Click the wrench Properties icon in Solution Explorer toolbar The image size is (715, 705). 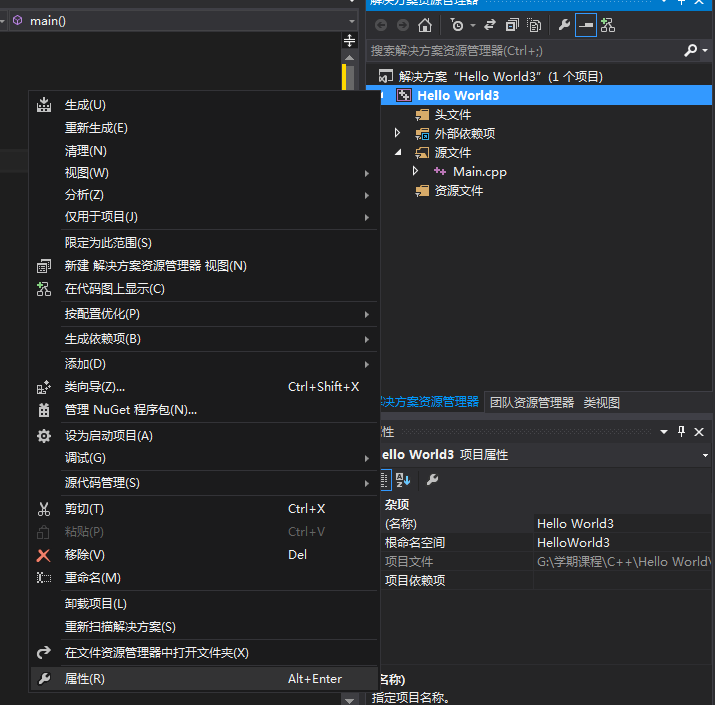point(564,25)
